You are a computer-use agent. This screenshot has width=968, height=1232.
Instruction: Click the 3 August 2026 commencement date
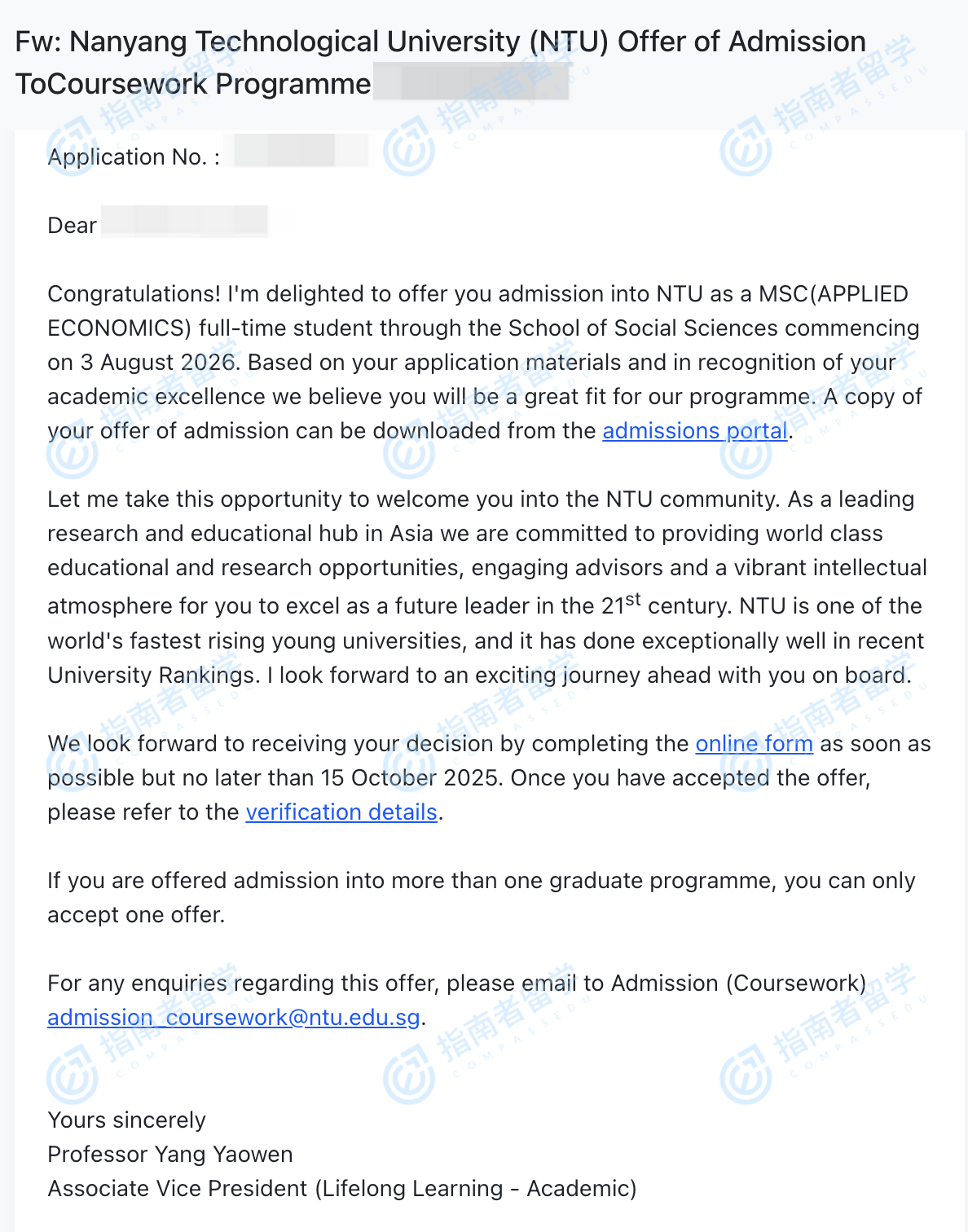[157, 363]
